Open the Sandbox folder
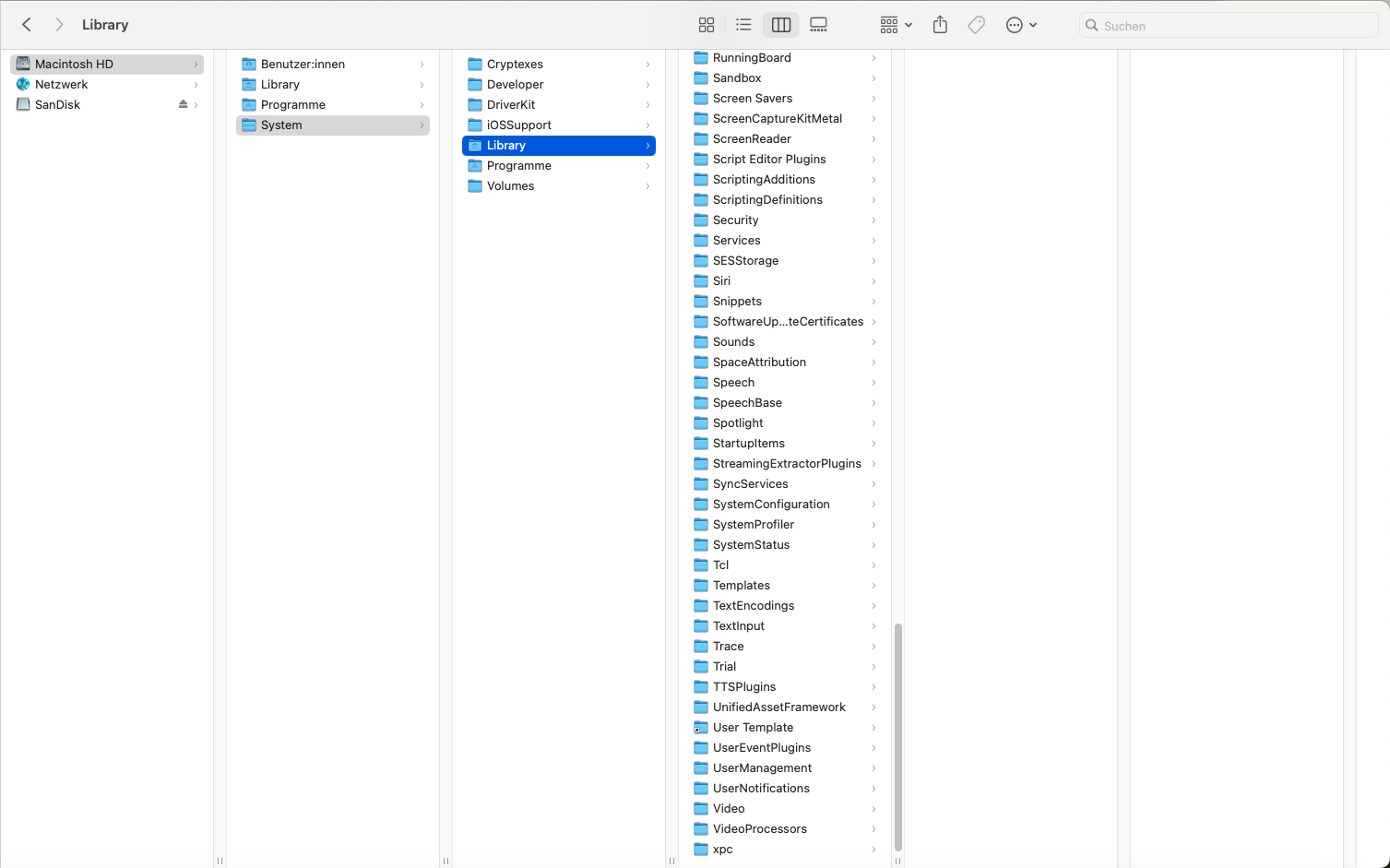The image size is (1390, 868). pyautogui.click(x=785, y=77)
